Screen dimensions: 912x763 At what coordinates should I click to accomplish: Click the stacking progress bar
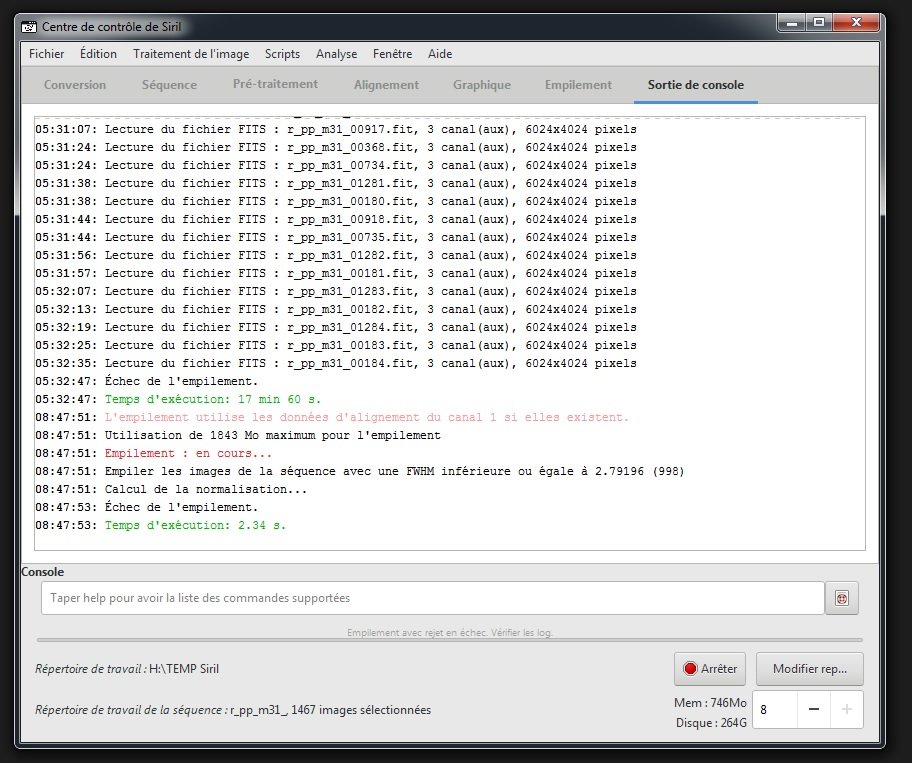click(x=450, y=640)
